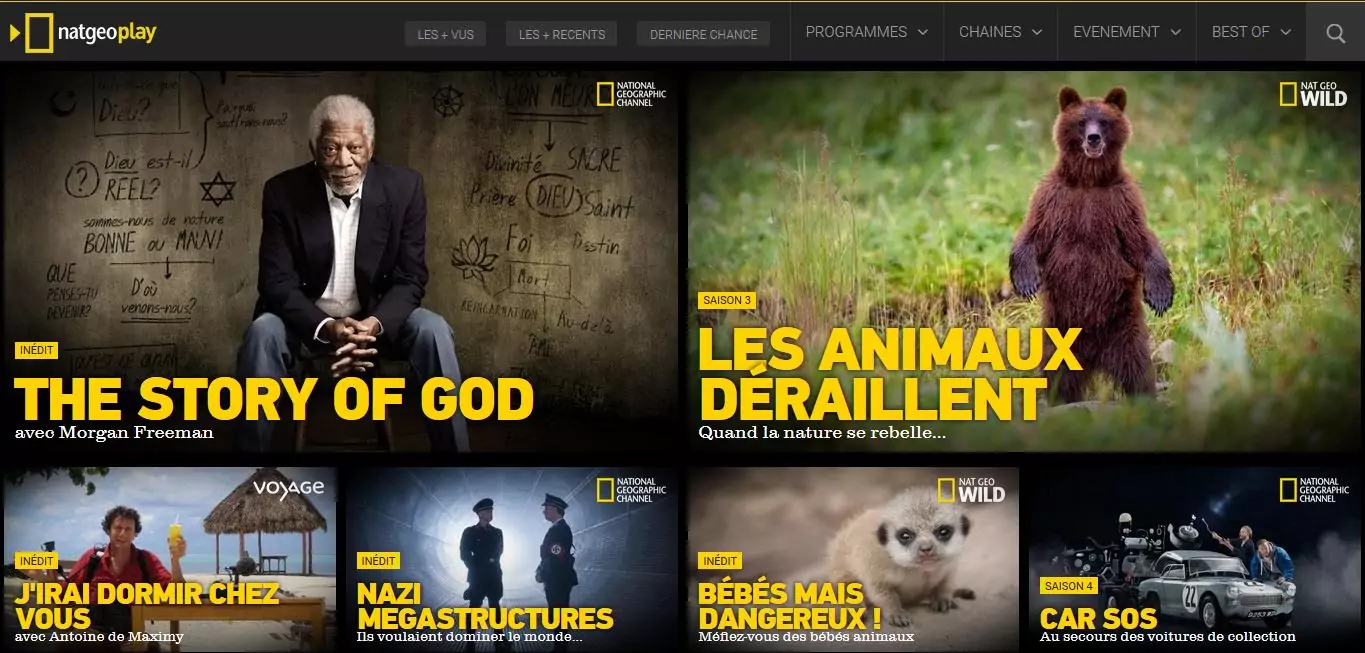Expand the PROGRAMMES dropdown menu

click(x=866, y=32)
